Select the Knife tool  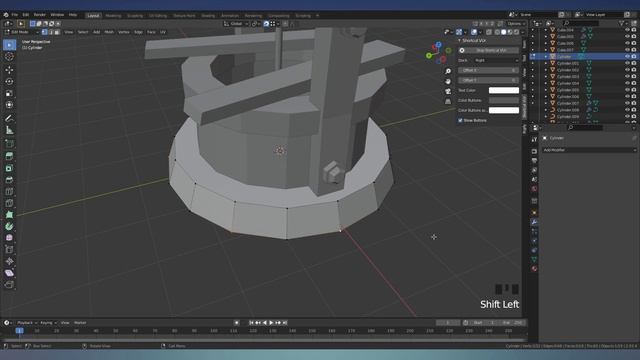(x=9, y=203)
